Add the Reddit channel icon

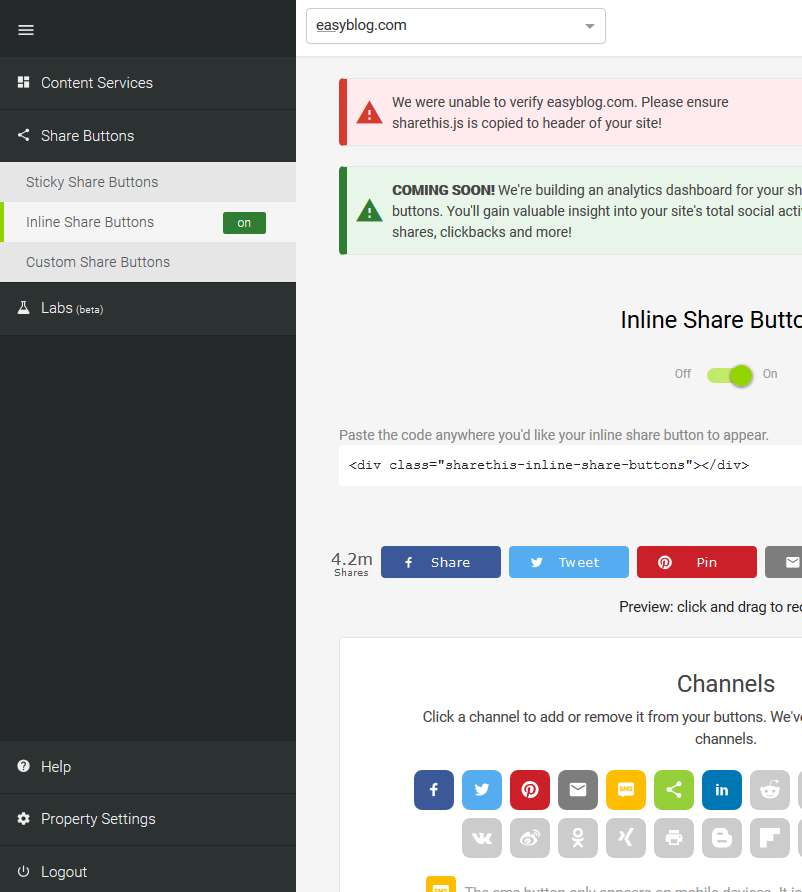tap(770, 790)
